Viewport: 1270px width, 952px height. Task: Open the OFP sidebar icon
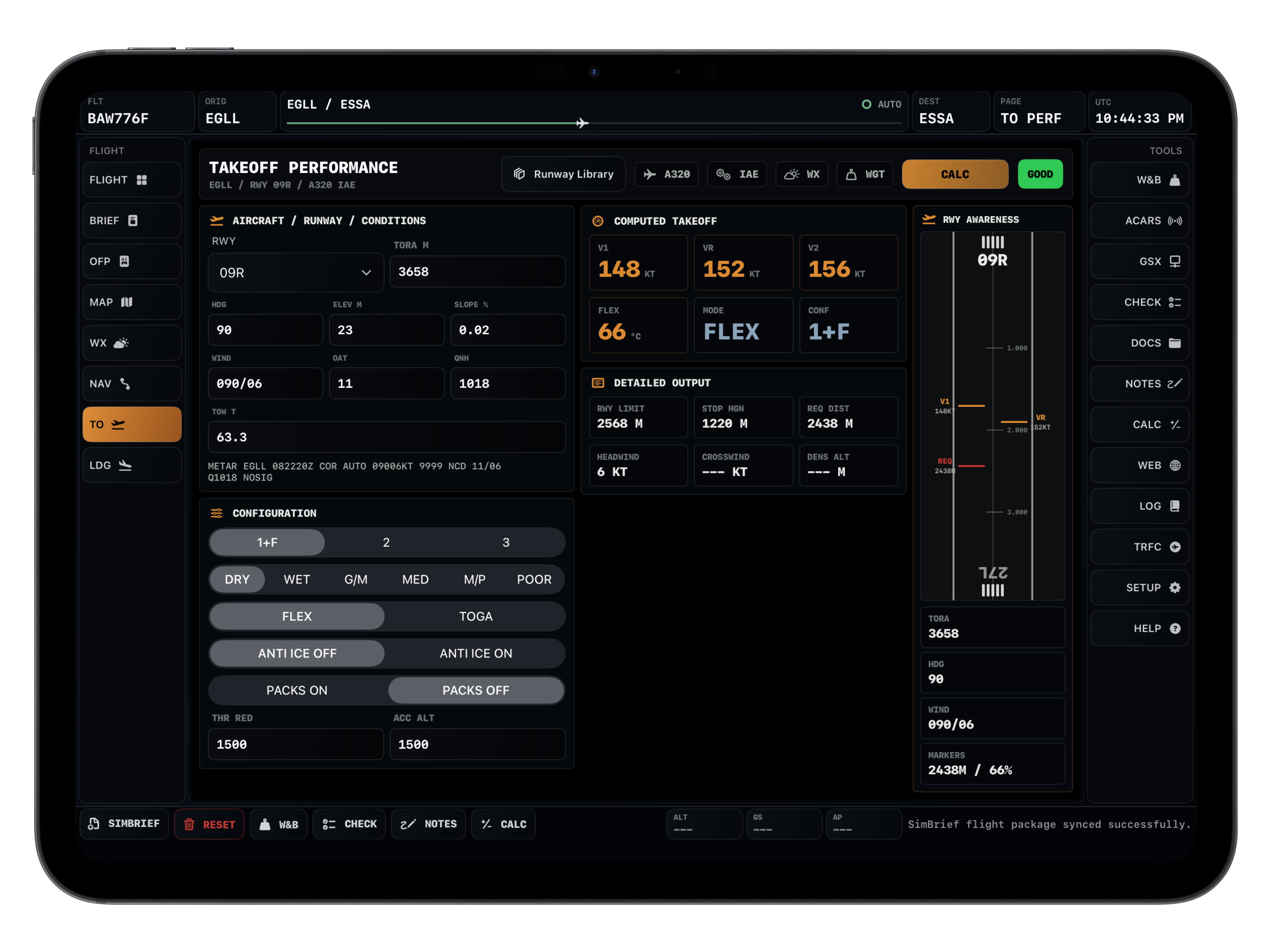[124, 262]
